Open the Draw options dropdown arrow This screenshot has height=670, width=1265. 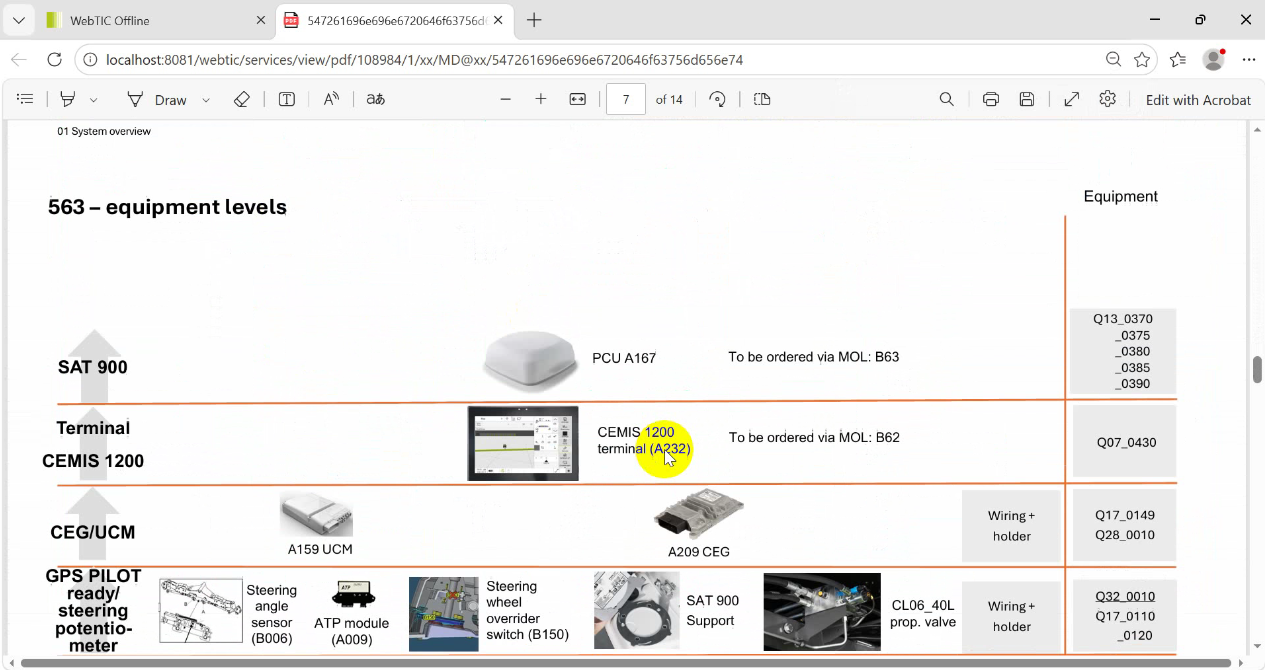tap(206, 100)
